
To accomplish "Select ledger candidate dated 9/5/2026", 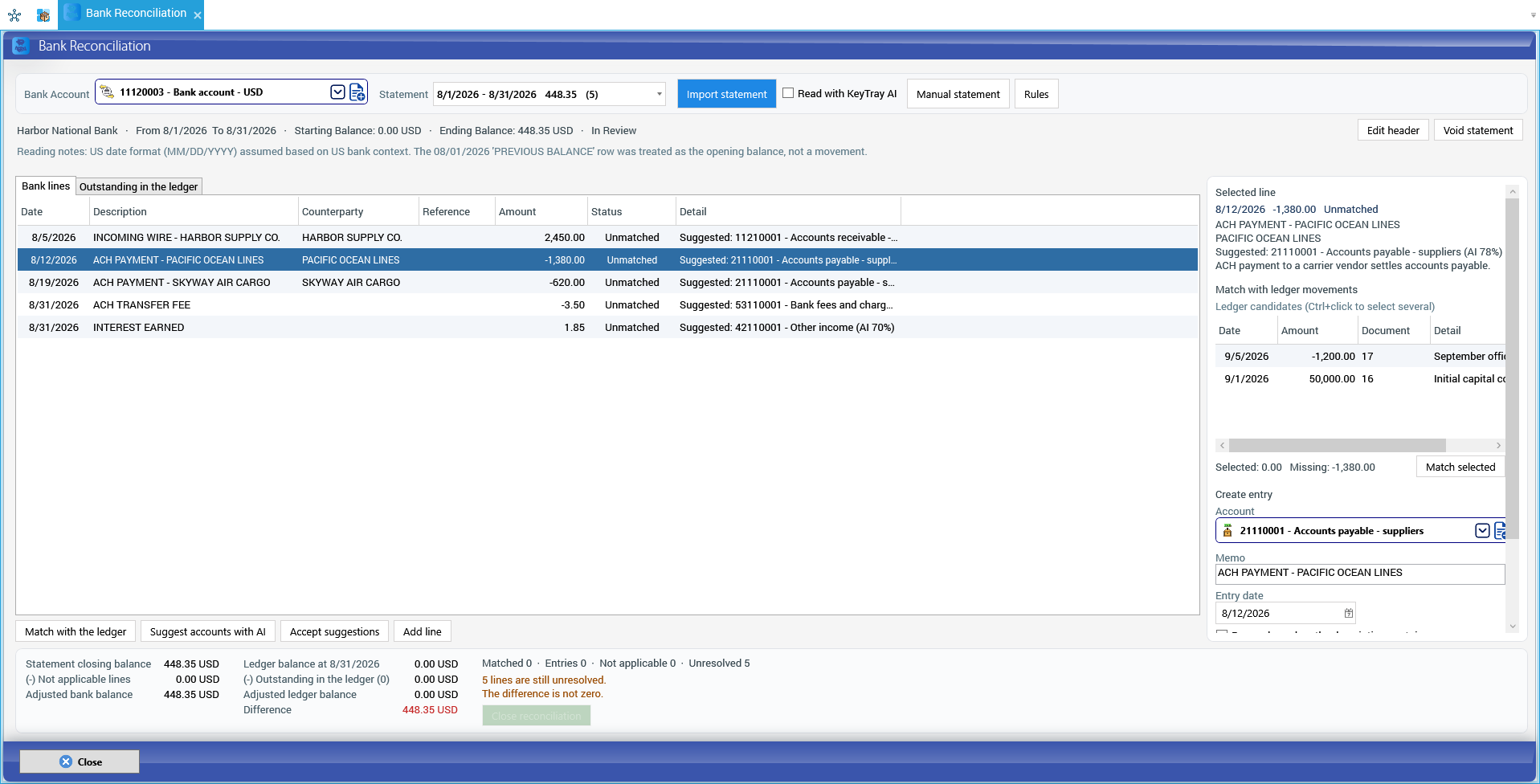I will click(1360, 356).
